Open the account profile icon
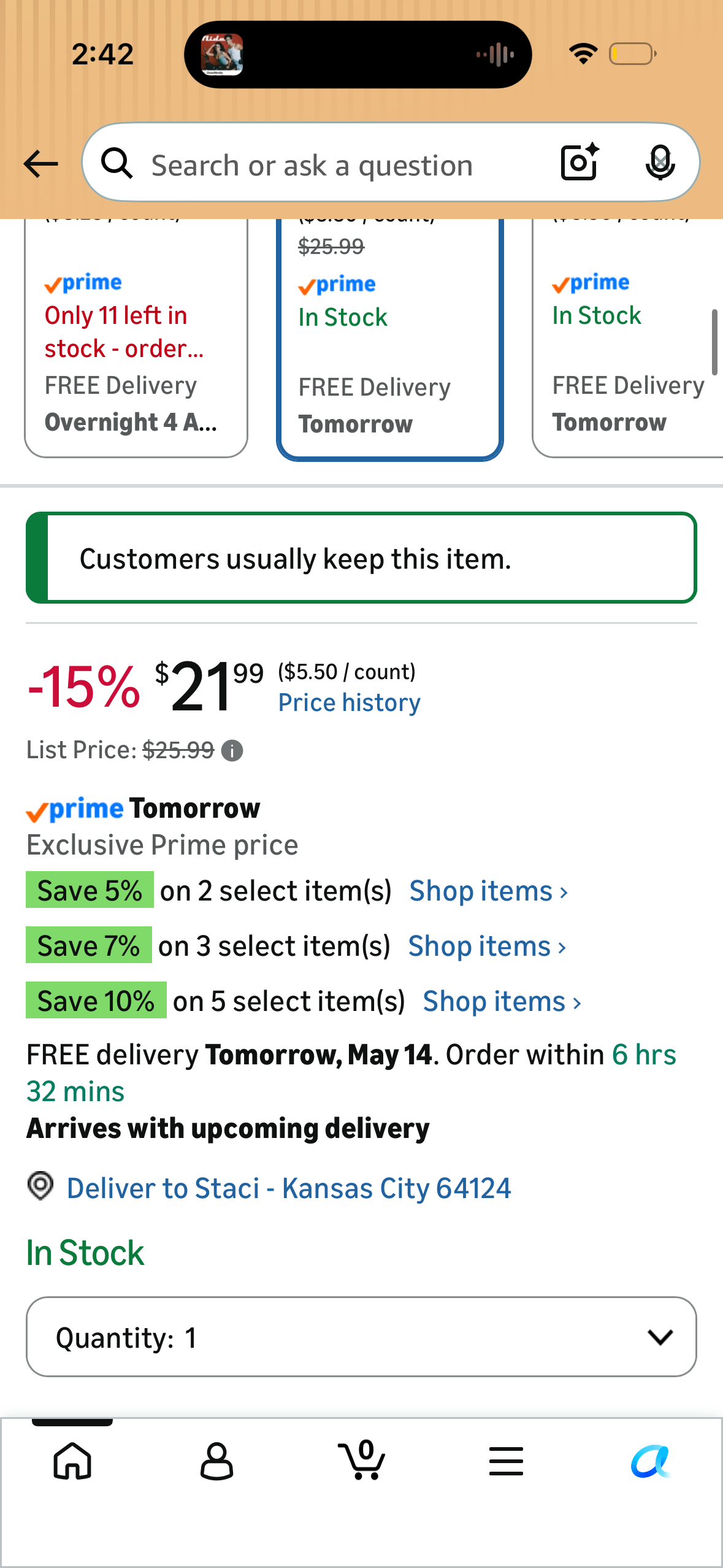Viewport: 723px width, 1568px height. (x=217, y=1461)
